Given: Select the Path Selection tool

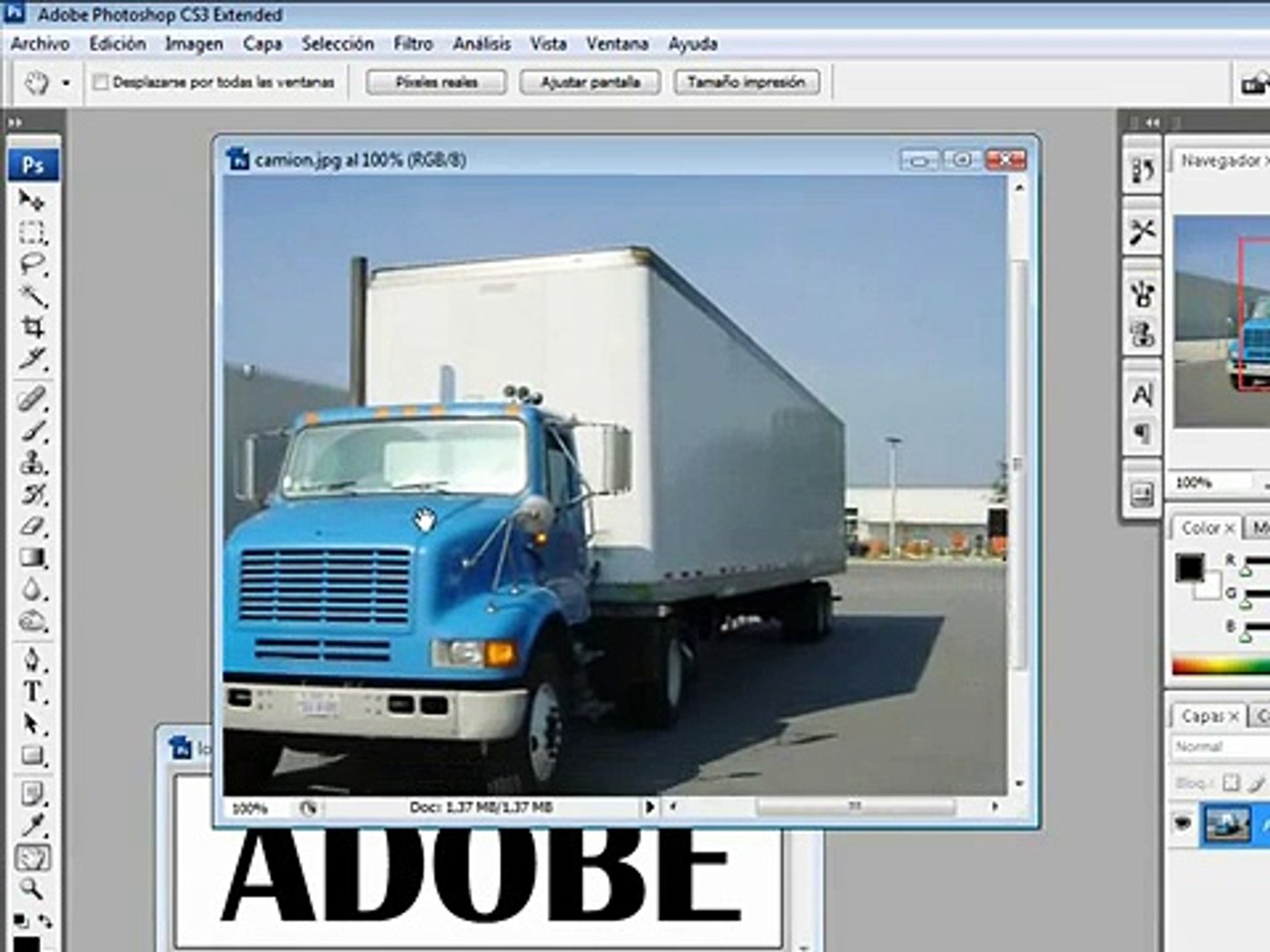Looking at the screenshot, I should pos(32,724).
